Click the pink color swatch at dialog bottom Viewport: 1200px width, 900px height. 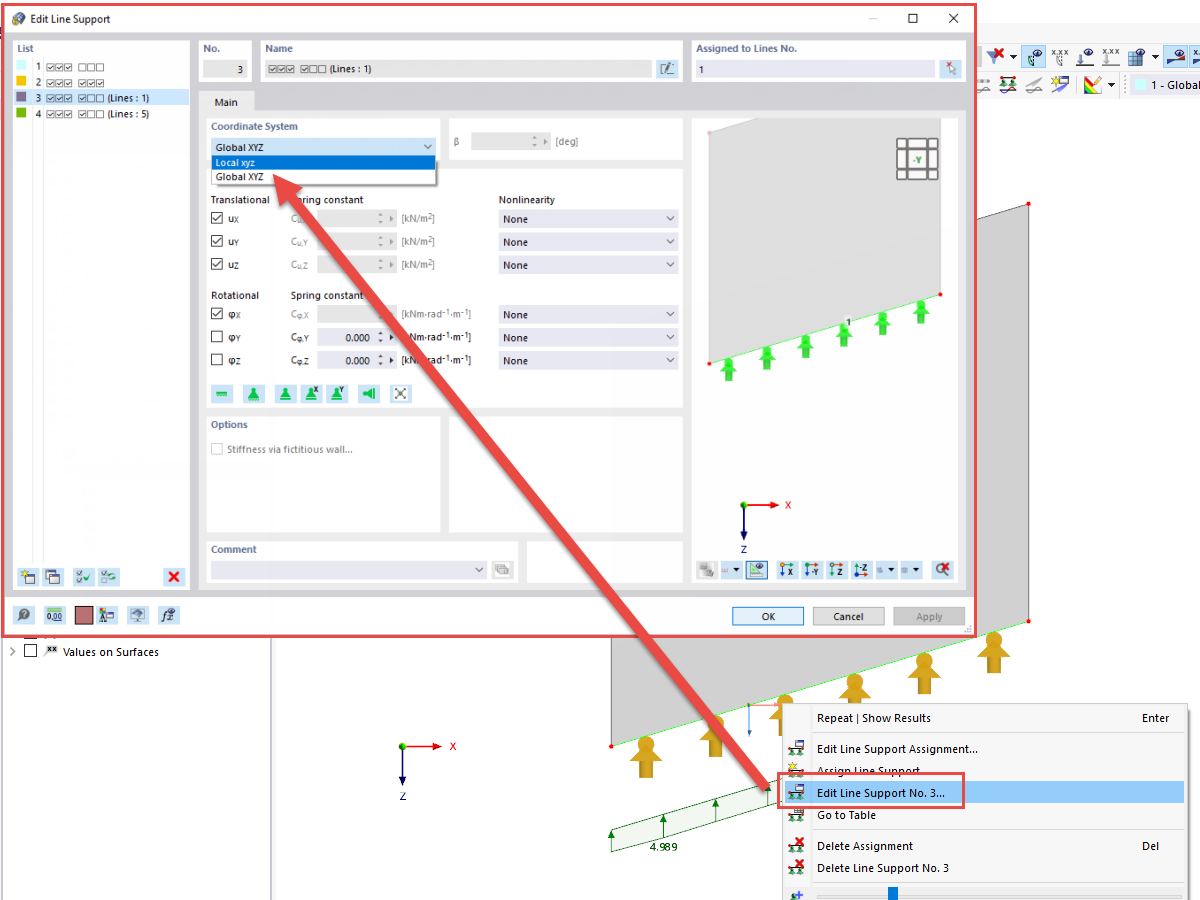pos(85,616)
